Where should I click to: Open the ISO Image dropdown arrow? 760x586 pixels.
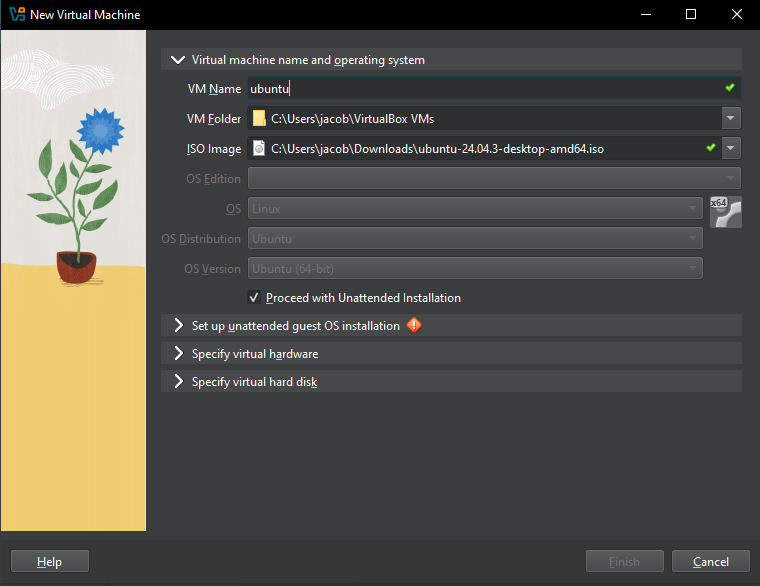[x=731, y=149]
